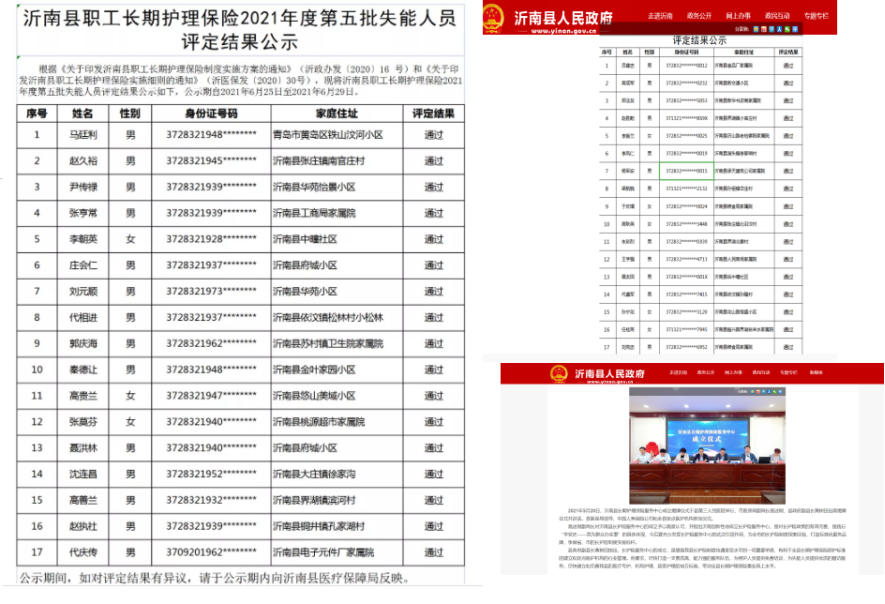Click the document title 沂南县职工长期护理保险2021年度第五批失能人员
Viewport: 885px width, 604px height.
click(240, 18)
